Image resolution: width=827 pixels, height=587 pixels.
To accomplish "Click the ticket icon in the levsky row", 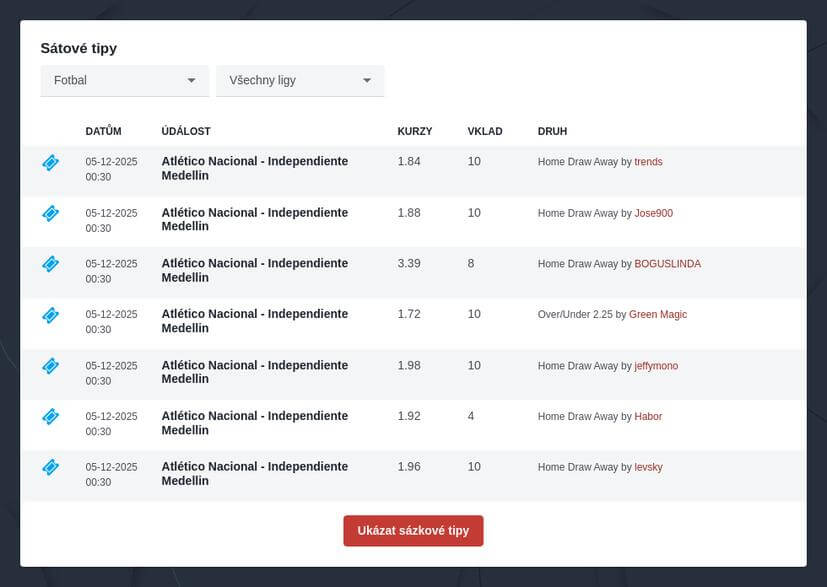I will pos(50,467).
